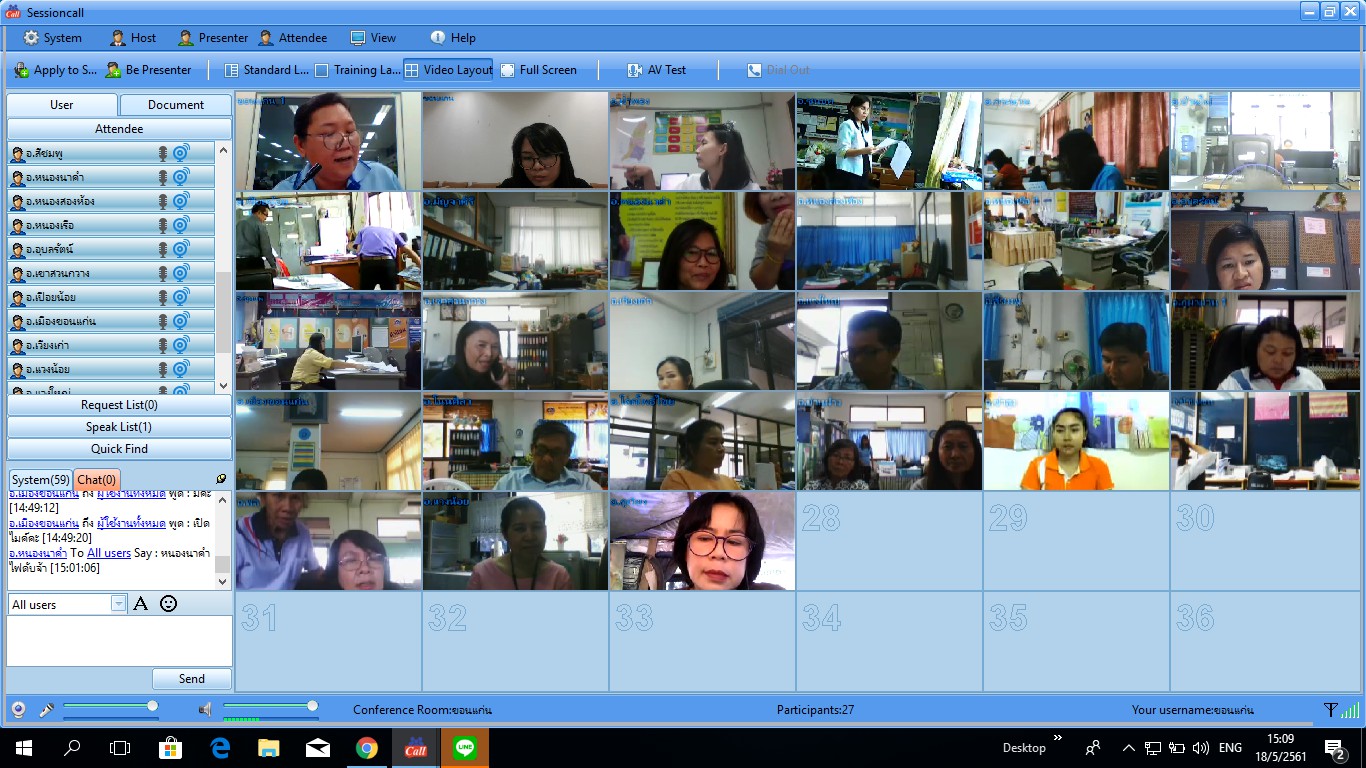Click the speaker mute icon
Image resolution: width=1366 pixels, height=768 pixels.
click(x=205, y=710)
